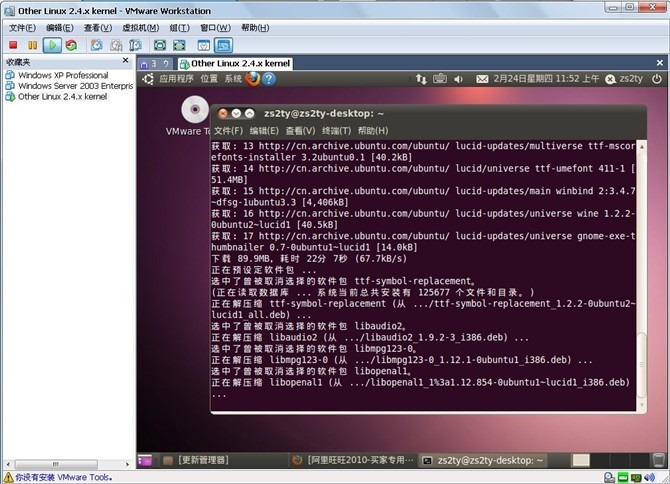Click the terminal's vertical scrollbar thumb
The width and height of the screenshot is (670, 484).
tap(641, 364)
